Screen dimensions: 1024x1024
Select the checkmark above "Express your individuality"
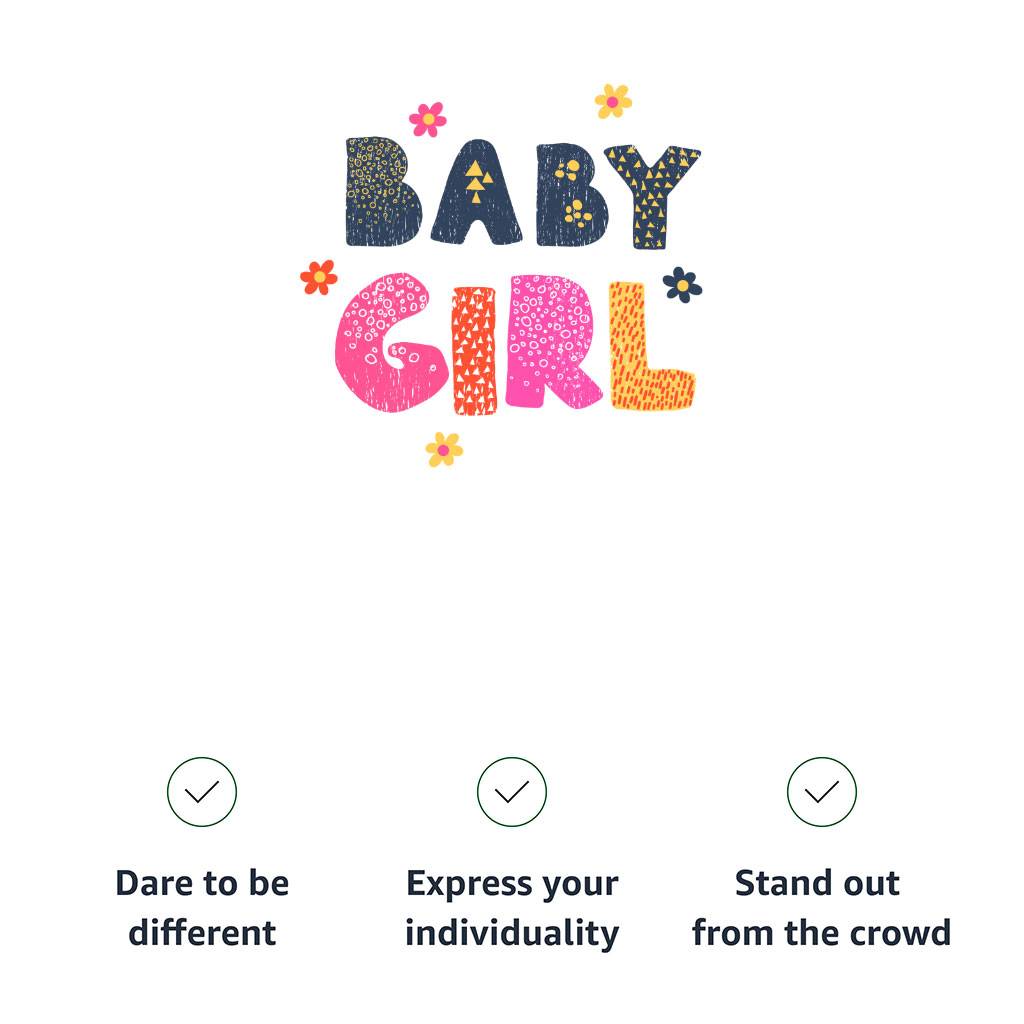(x=512, y=792)
